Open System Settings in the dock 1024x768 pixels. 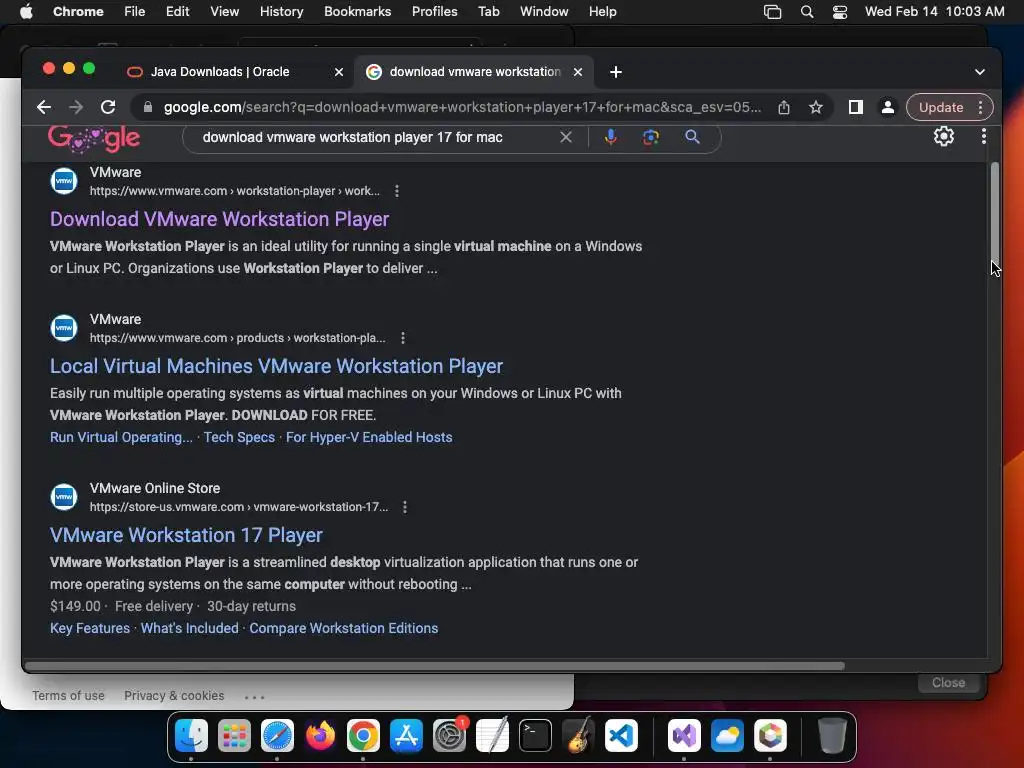pos(449,736)
